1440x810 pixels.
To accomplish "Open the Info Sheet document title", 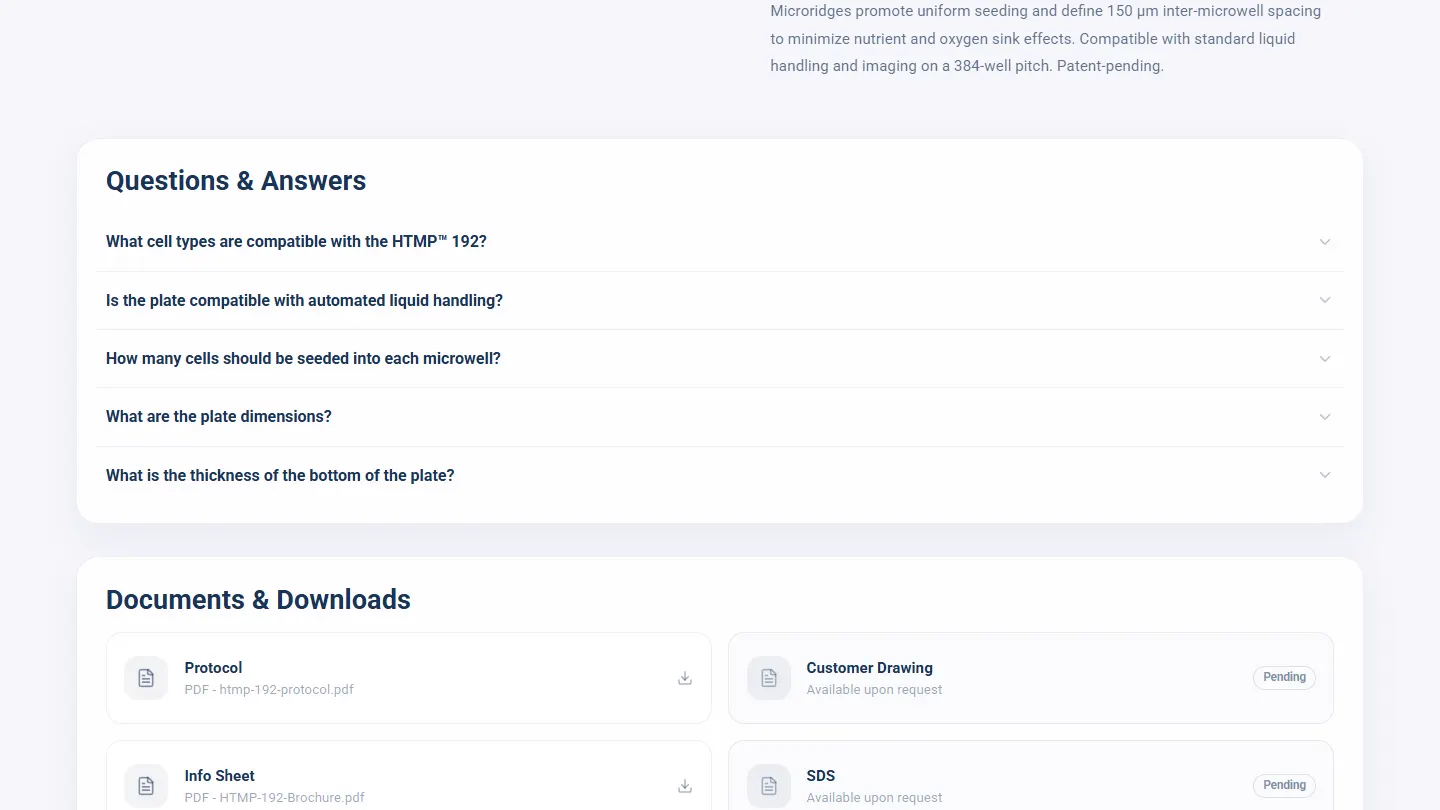I will pyautogui.click(x=219, y=776).
